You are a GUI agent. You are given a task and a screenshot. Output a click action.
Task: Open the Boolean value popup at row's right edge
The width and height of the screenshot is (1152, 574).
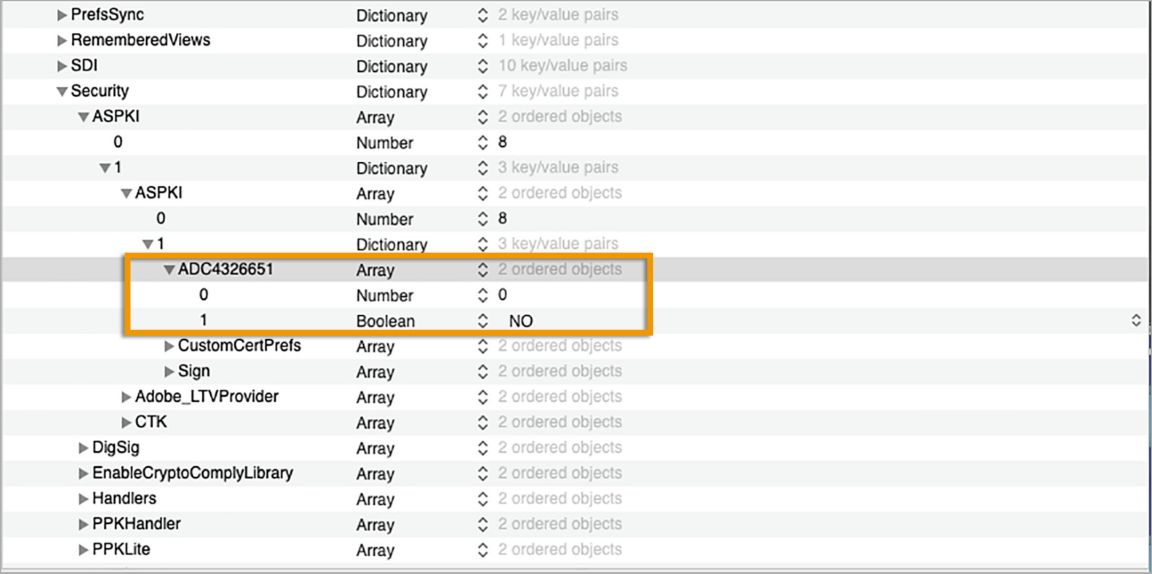coord(1135,321)
